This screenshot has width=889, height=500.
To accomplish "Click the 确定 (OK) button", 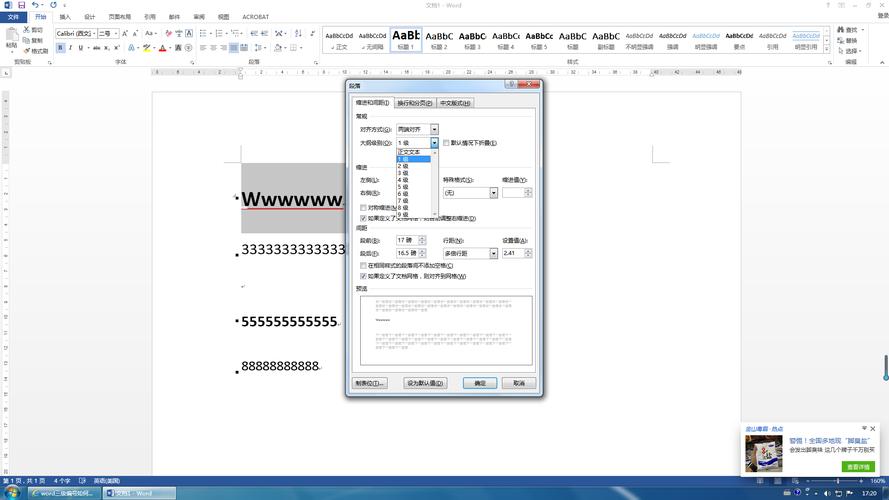I will tap(480, 383).
